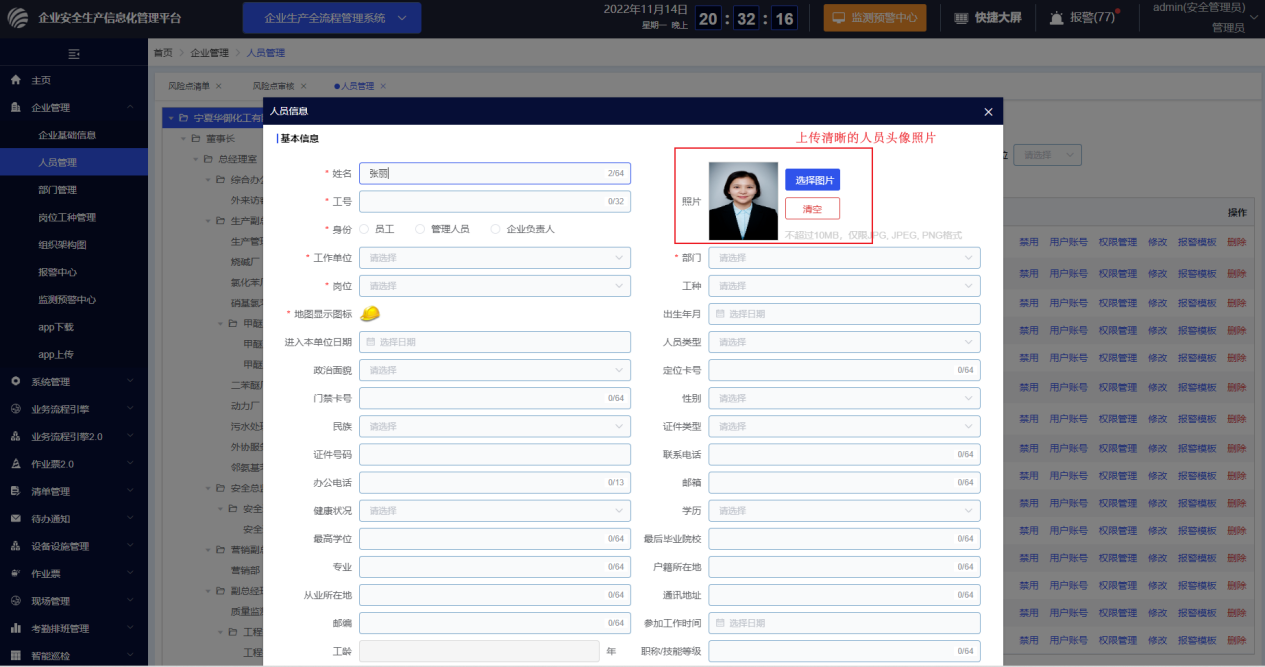Close the 风险点清单 tab with its x

pos(219,86)
